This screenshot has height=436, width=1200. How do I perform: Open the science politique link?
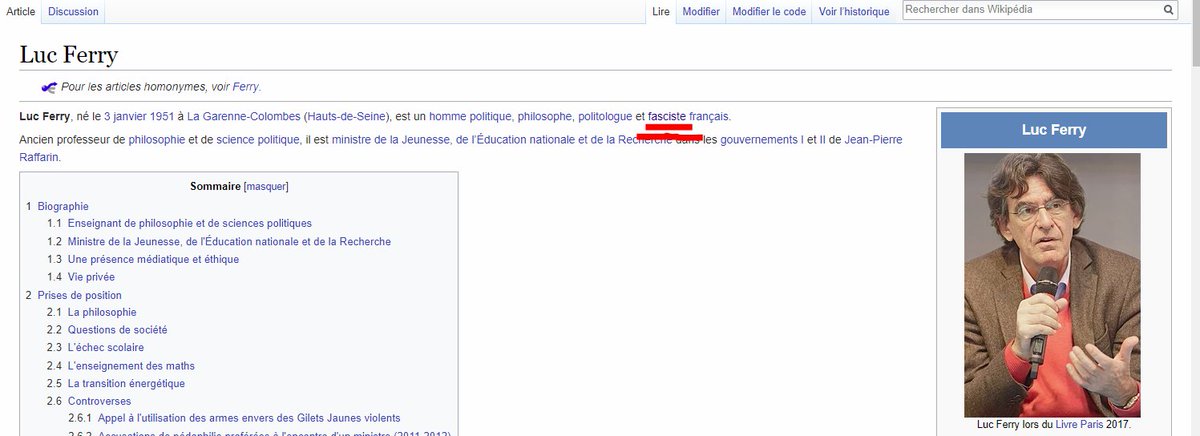259,140
